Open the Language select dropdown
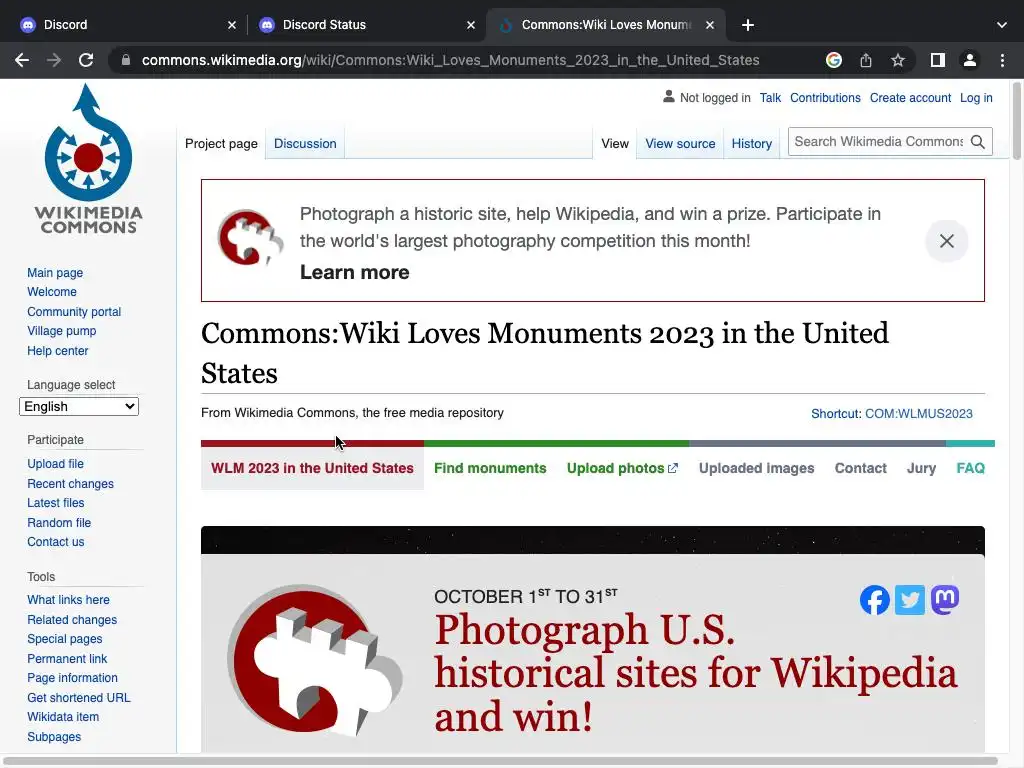The image size is (1024, 768). click(x=79, y=406)
